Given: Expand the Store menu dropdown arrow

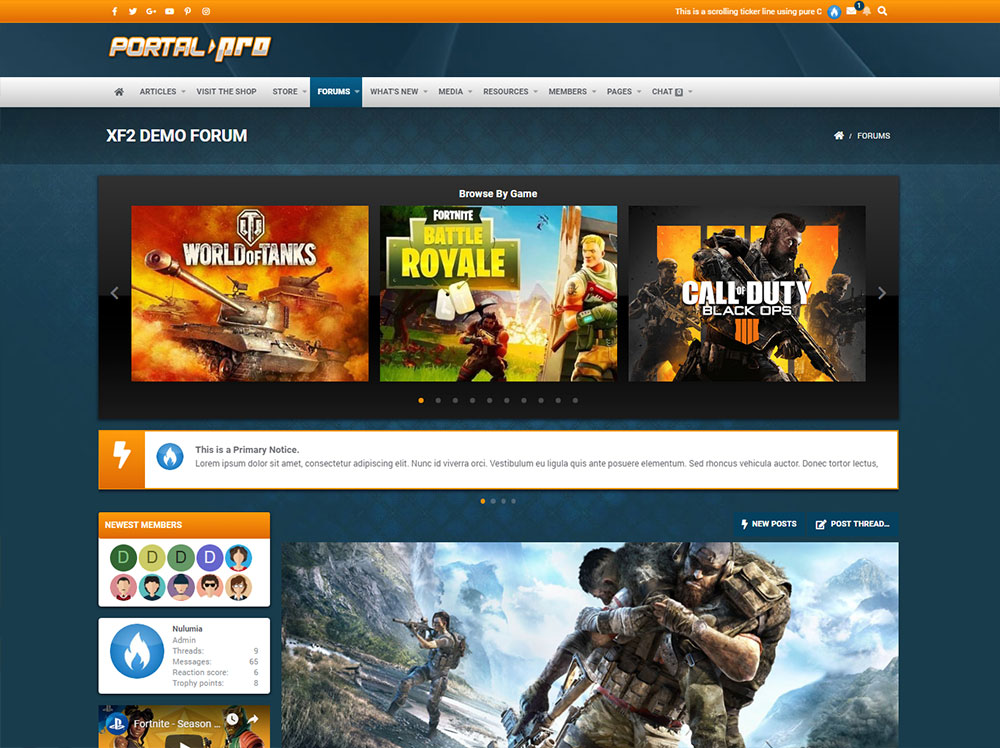Looking at the screenshot, I should pos(305,92).
